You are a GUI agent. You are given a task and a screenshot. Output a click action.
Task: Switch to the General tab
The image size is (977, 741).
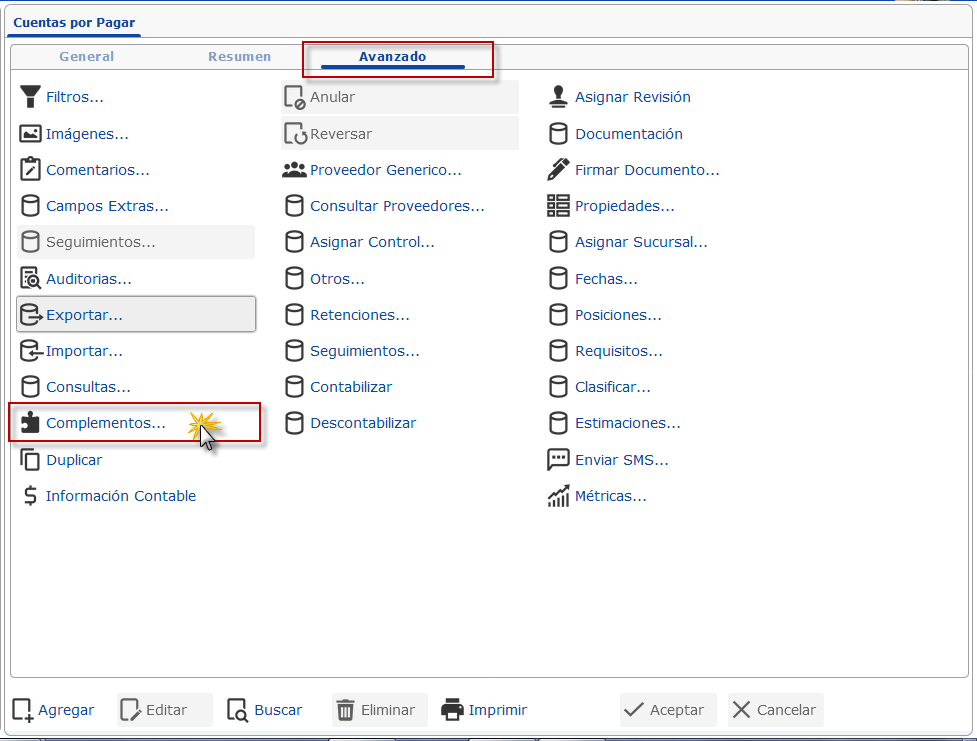(87, 57)
